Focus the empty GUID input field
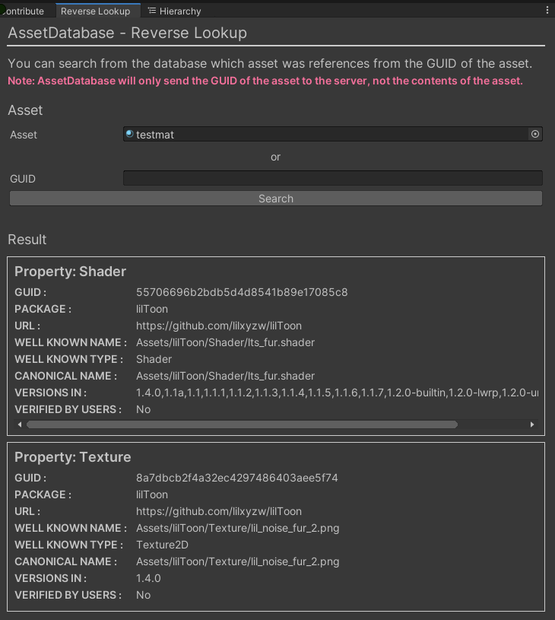The height and width of the screenshot is (620, 555). pyautogui.click(x=332, y=178)
